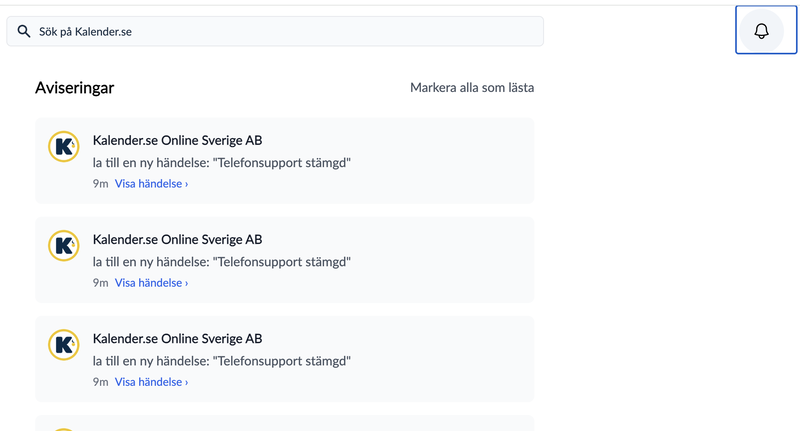800x431 pixels.
Task: Click 9m timestamp in first notification
Action: [x=101, y=184]
